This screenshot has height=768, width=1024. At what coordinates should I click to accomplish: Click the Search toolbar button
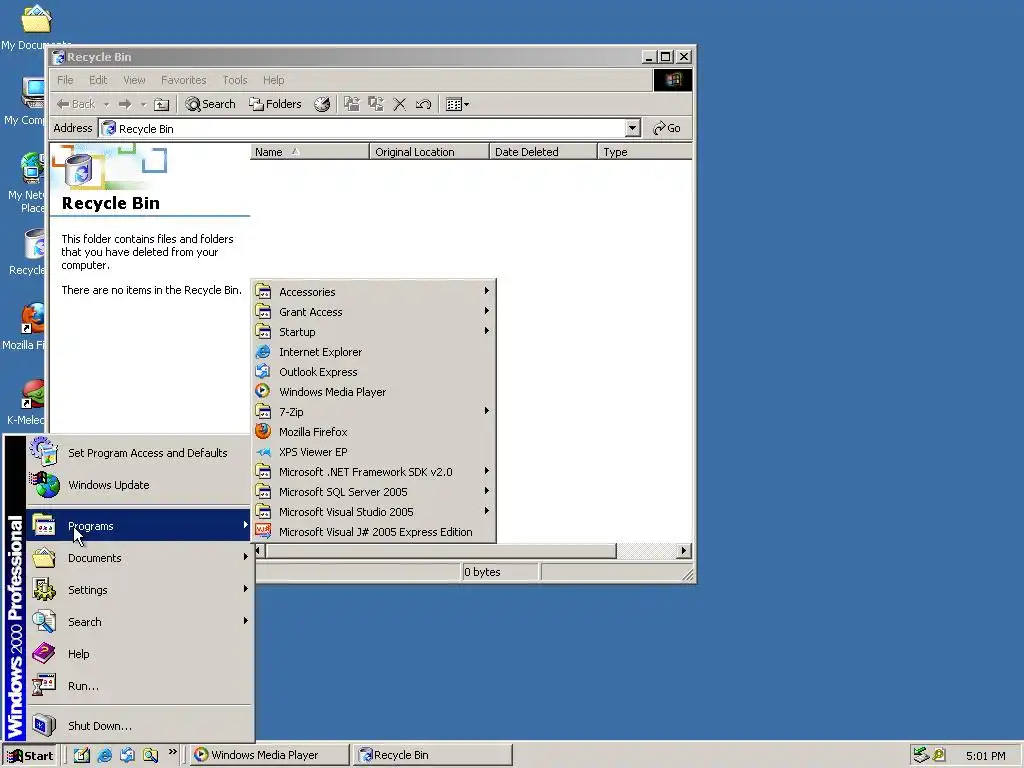210,104
